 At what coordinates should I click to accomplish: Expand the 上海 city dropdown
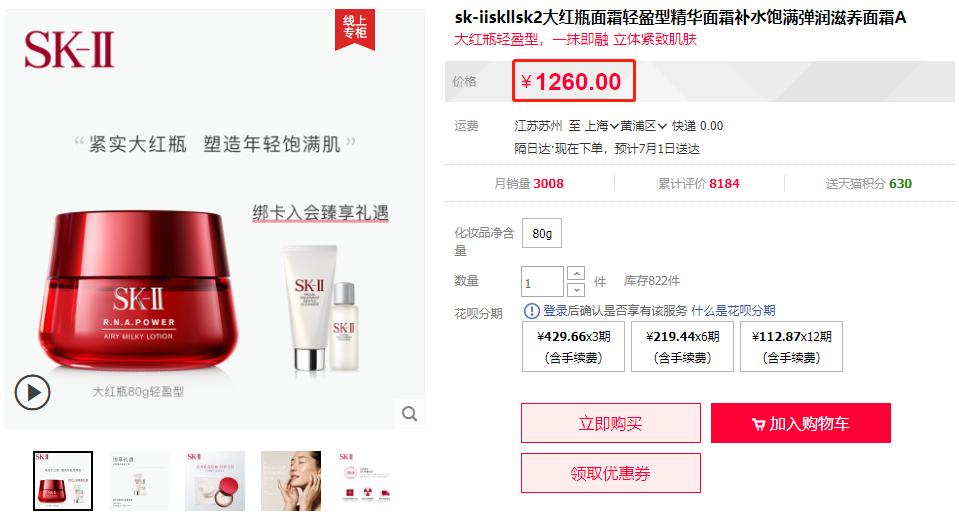pos(602,126)
